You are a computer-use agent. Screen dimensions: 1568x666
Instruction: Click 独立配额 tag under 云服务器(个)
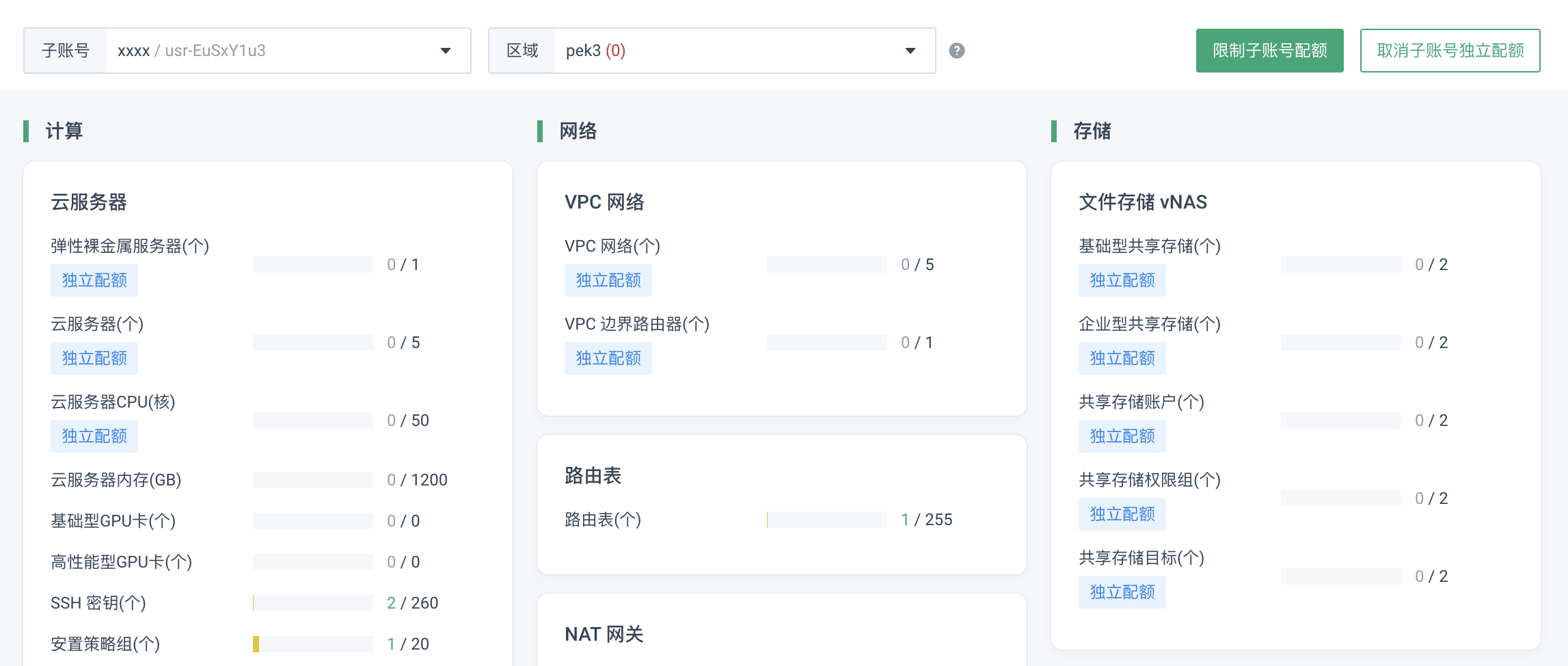click(94, 358)
